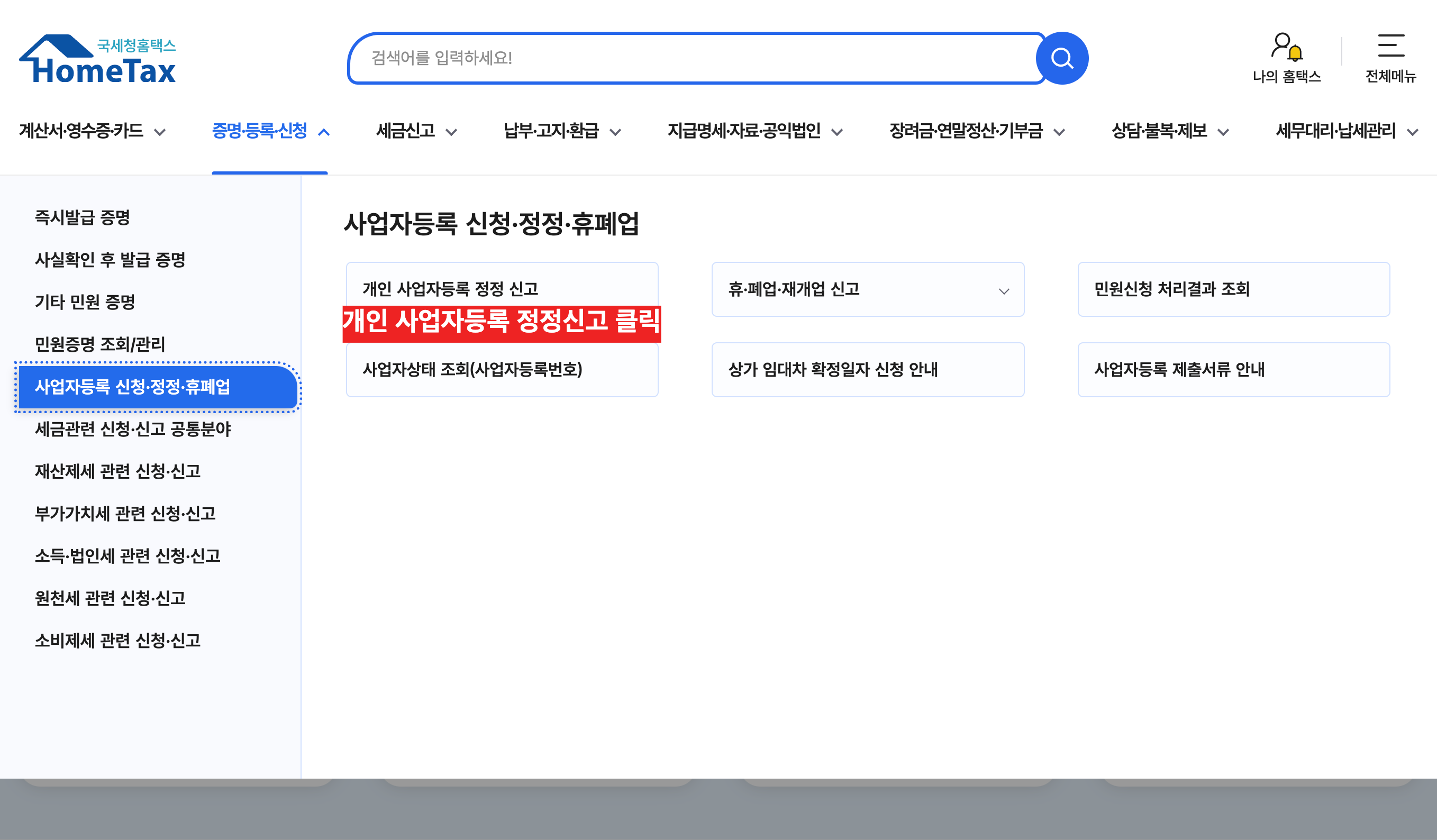Select 소비제세 관련 신청·신고 sidebar item

tap(117, 641)
